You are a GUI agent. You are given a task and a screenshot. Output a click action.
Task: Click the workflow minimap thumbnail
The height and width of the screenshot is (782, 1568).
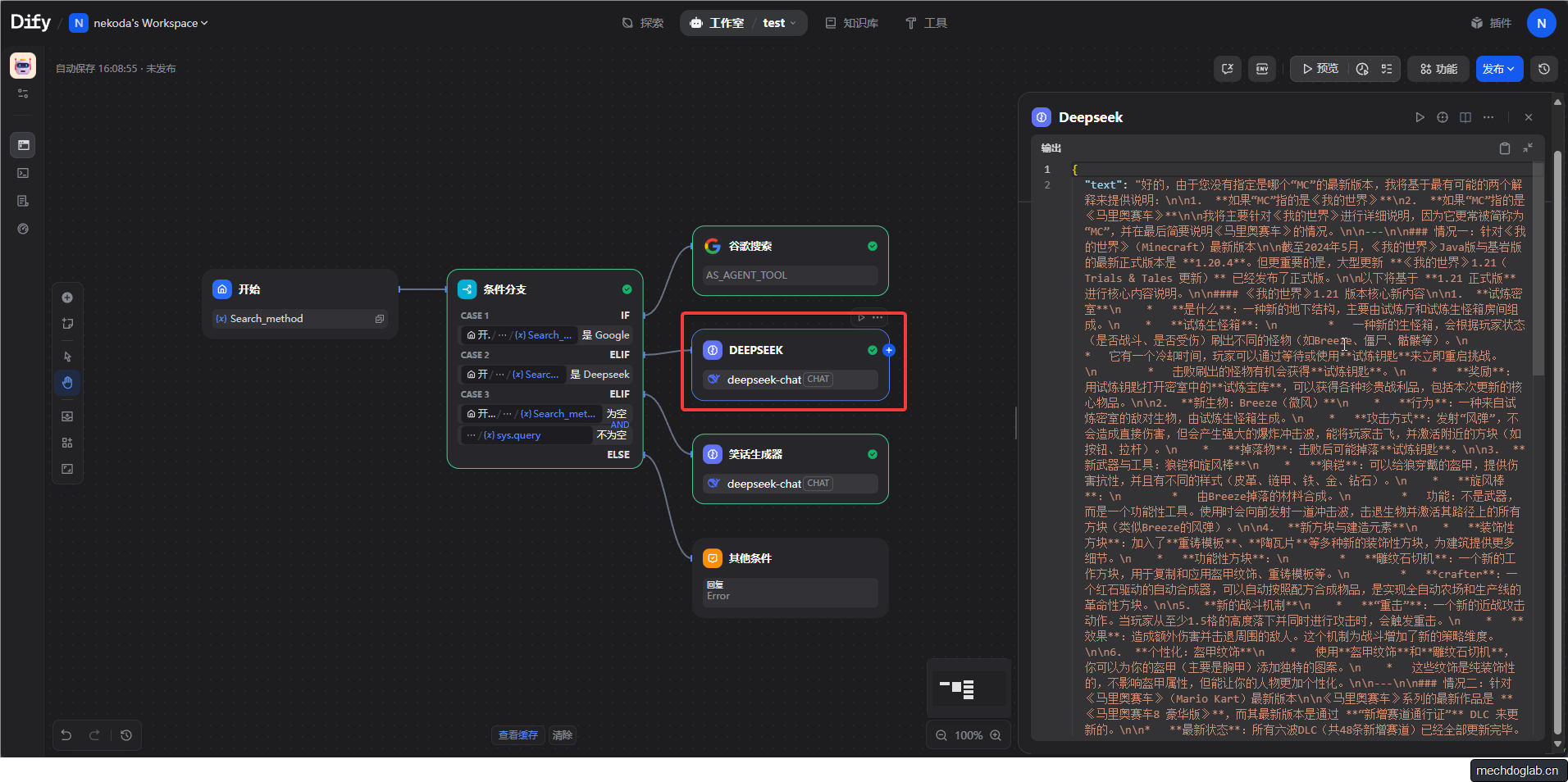click(968, 689)
